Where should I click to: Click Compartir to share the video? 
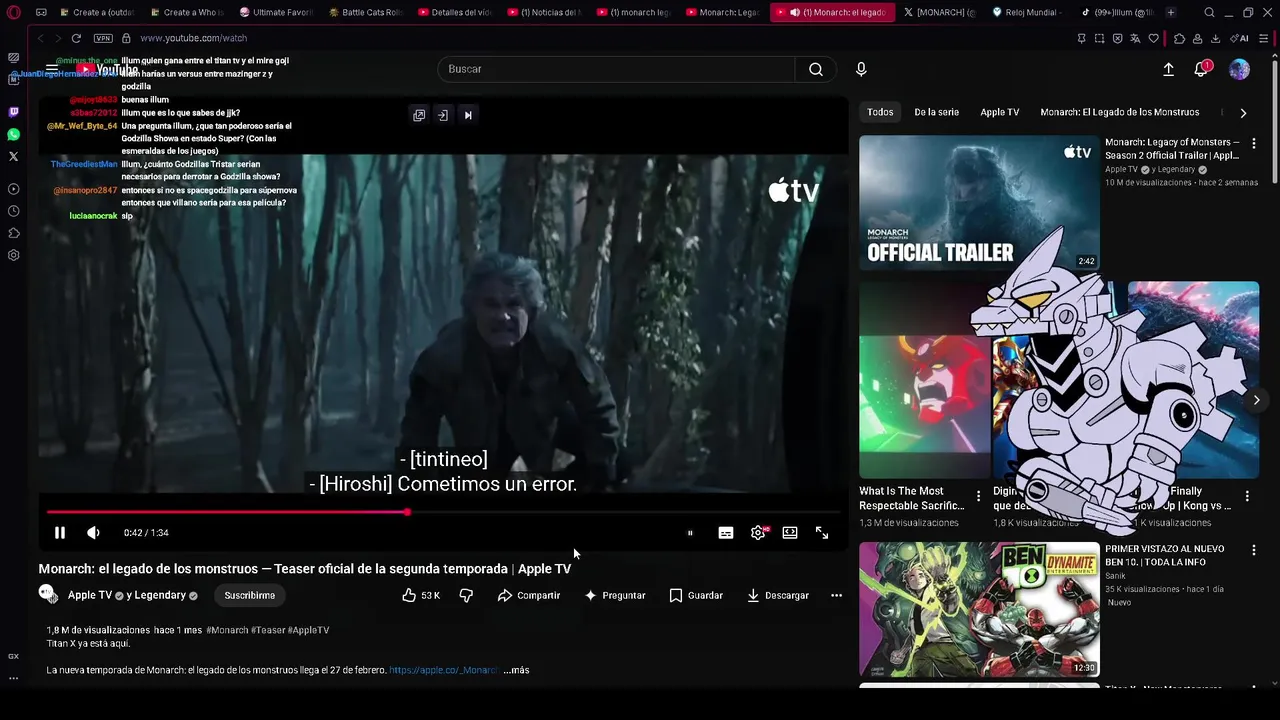tap(529, 595)
